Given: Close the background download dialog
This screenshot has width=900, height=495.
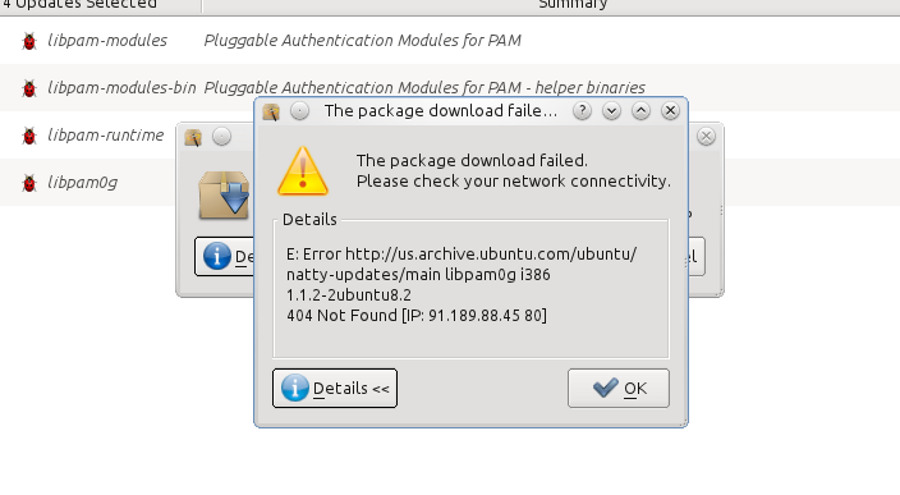Looking at the screenshot, I should click(x=706, y=137).
